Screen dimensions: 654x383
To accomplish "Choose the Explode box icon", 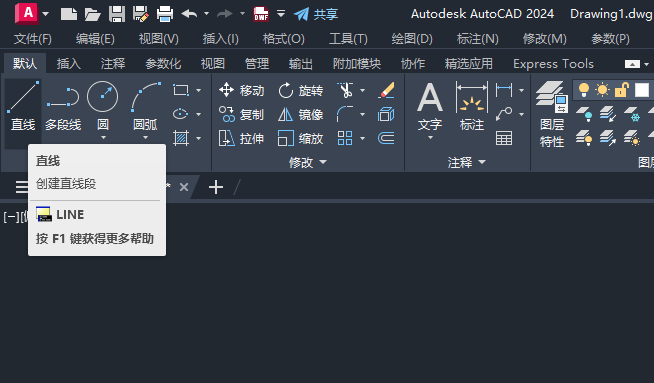I will 386,114.
